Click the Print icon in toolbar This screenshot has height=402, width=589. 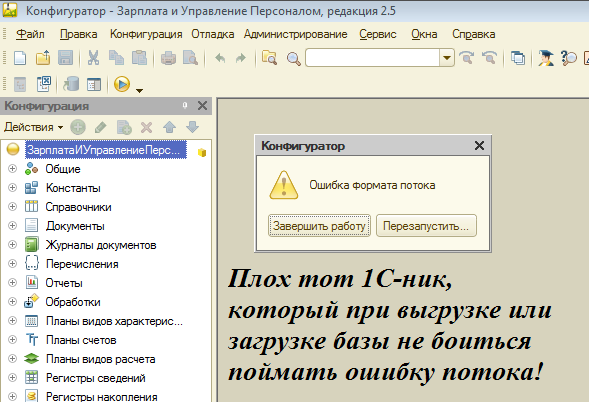[168, 58]
